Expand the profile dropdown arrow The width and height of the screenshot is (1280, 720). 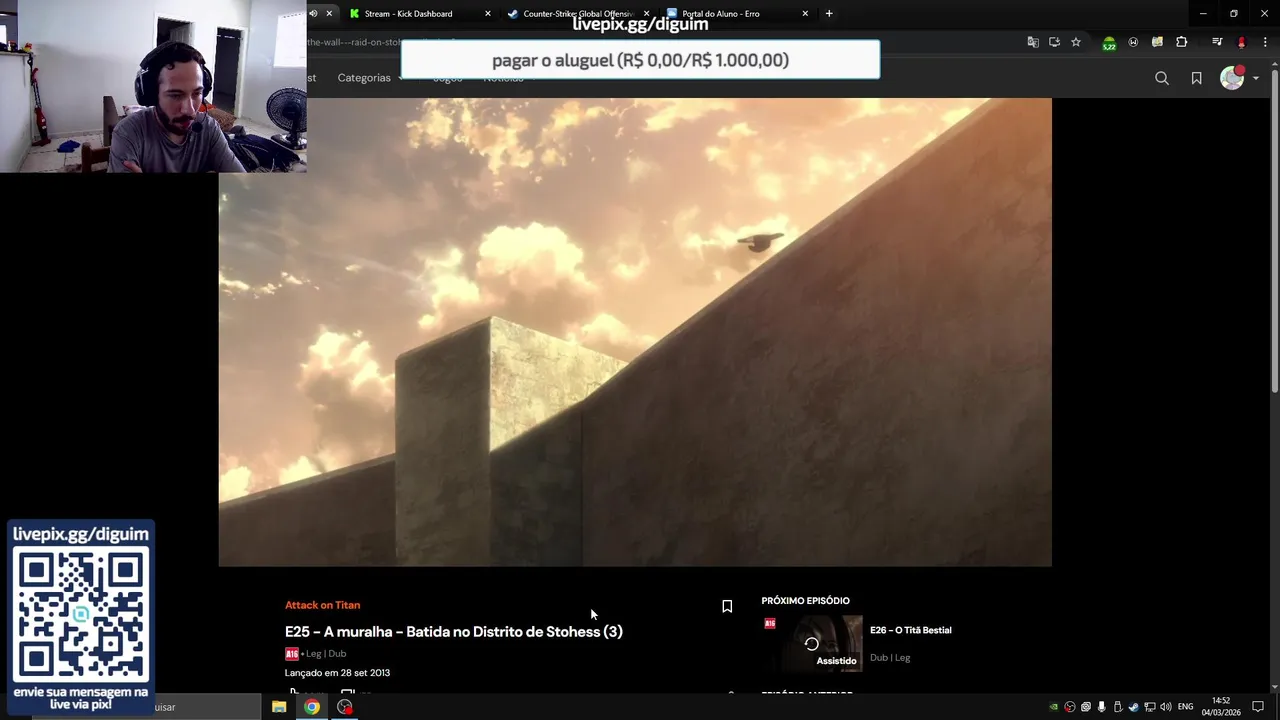[x=1256, y=78]
